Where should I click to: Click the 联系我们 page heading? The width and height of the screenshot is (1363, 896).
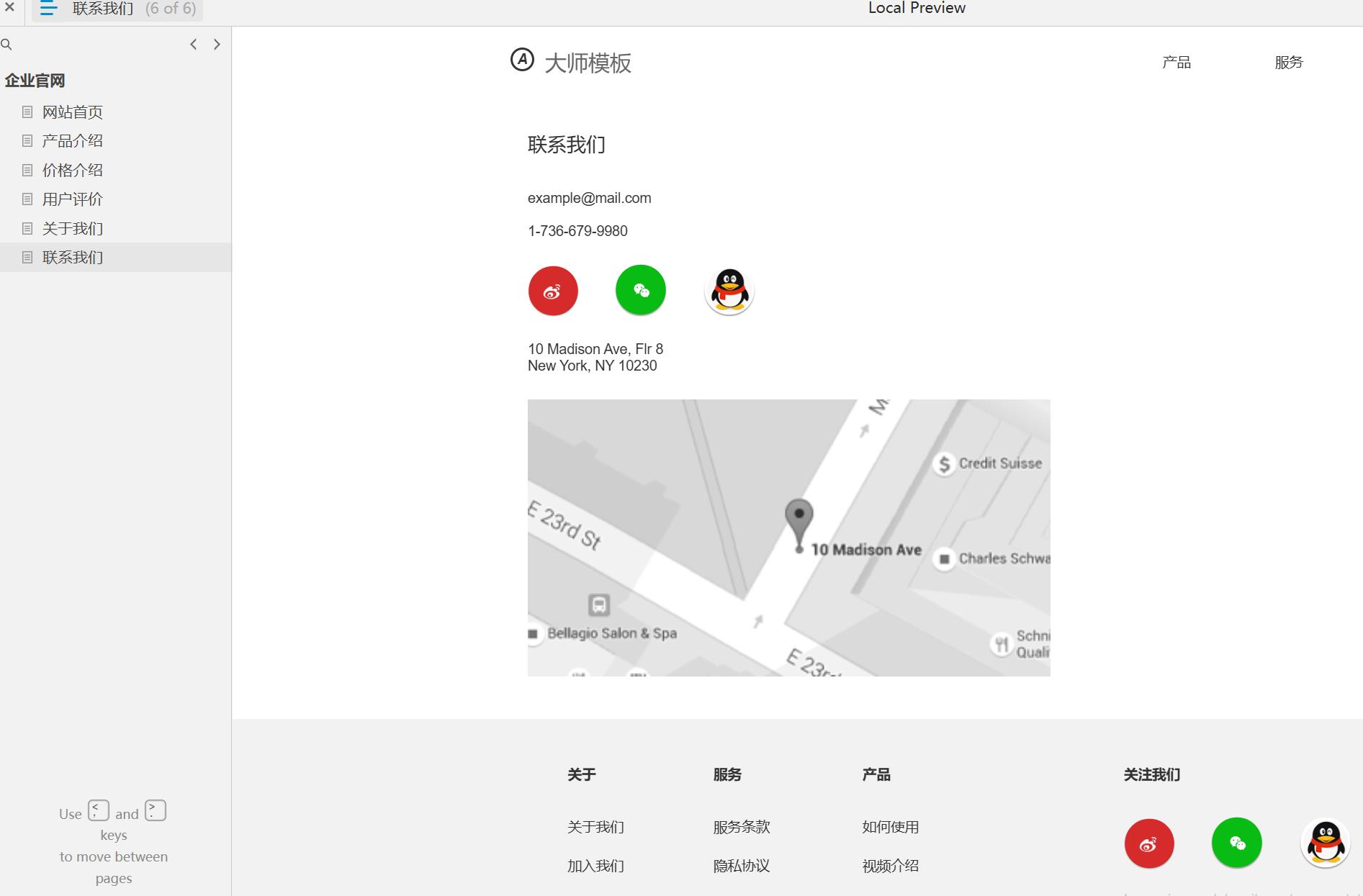(x=567, y=145)
